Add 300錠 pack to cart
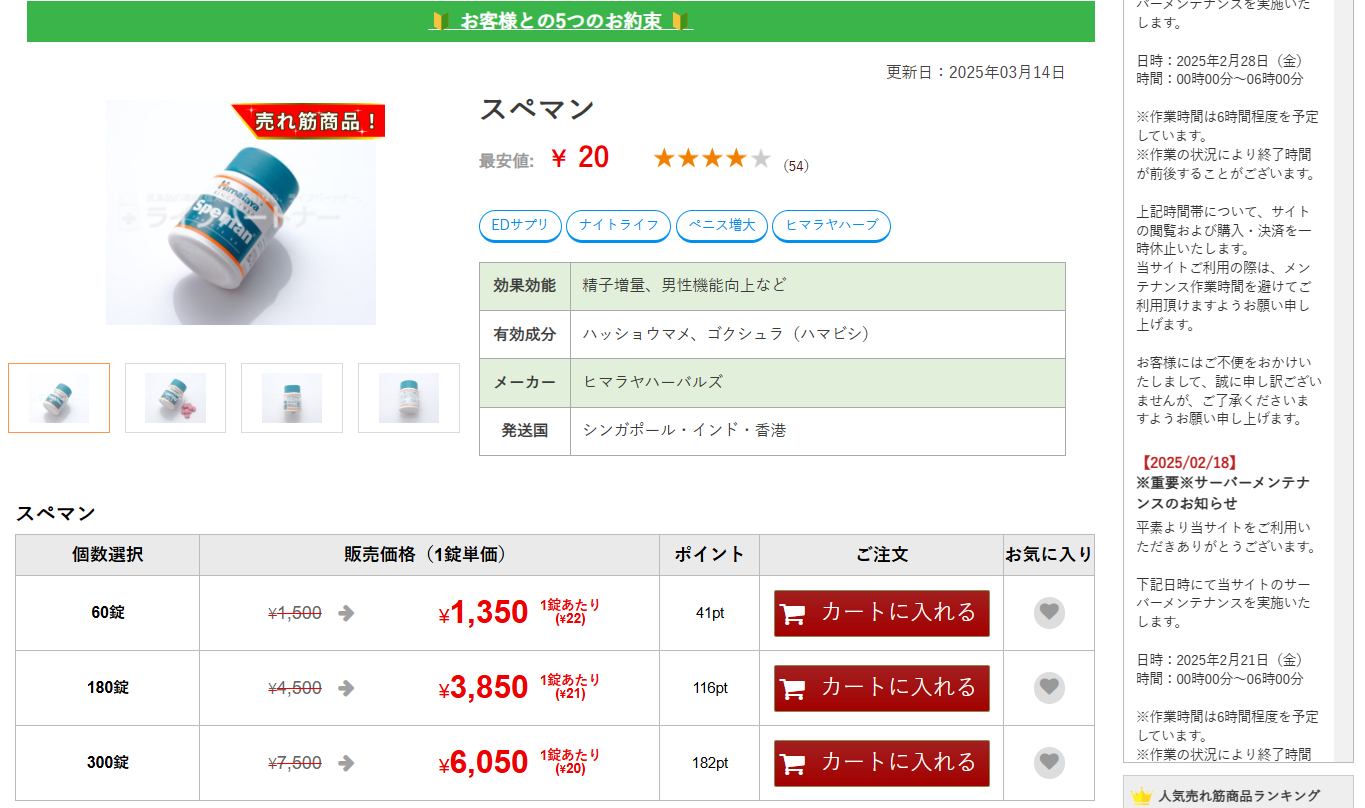 (882, 763)
